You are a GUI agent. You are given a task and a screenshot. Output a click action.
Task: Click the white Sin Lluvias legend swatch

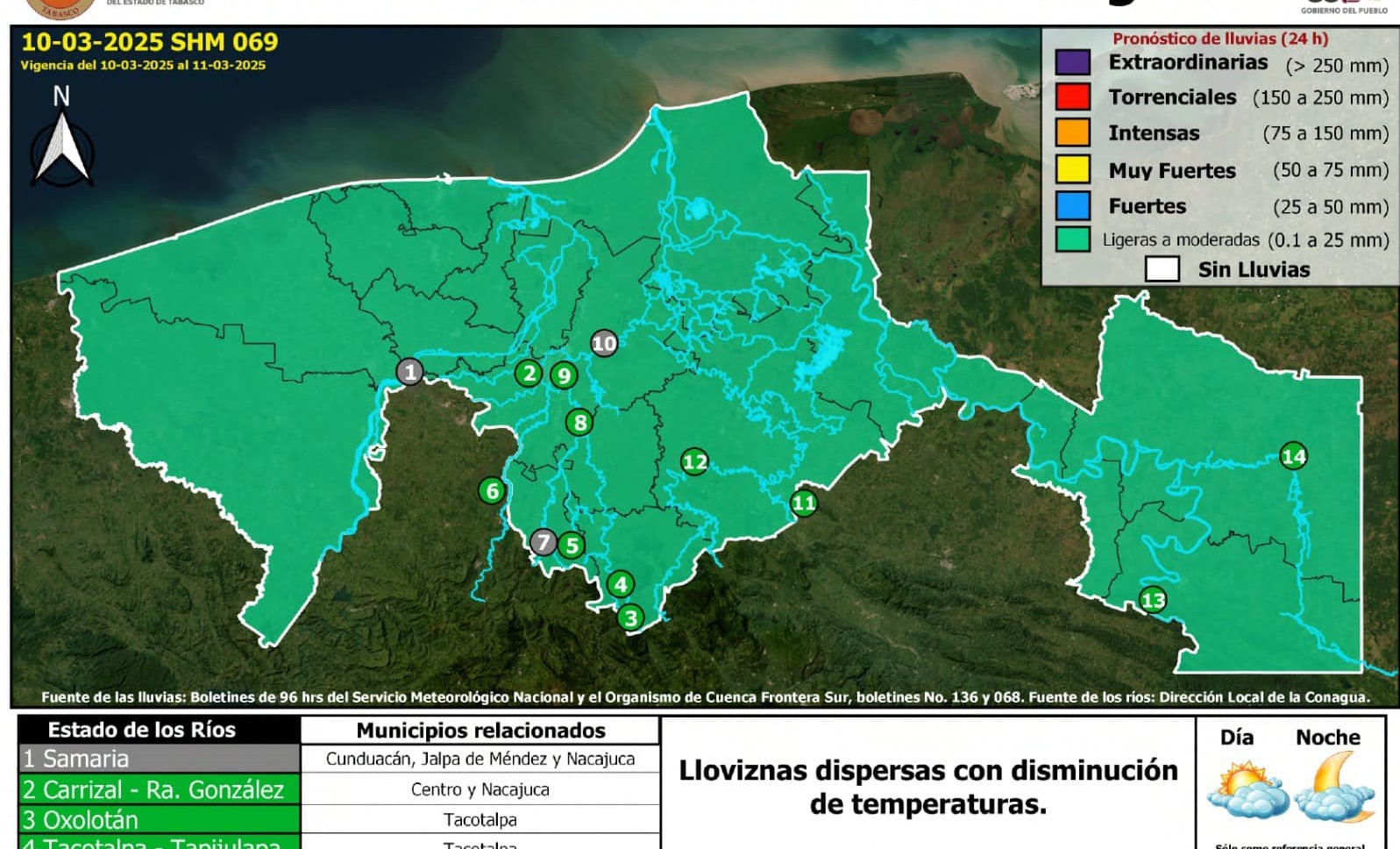pyautogui.click(x=1162, y=269)
